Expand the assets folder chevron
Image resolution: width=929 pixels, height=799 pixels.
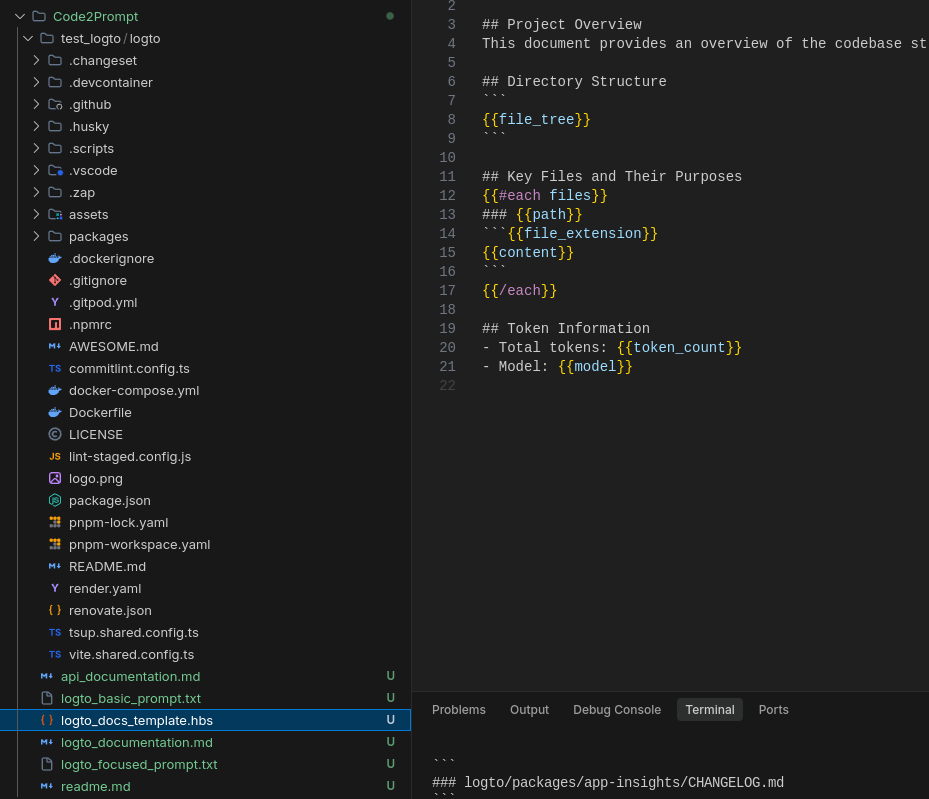(36, 214)
